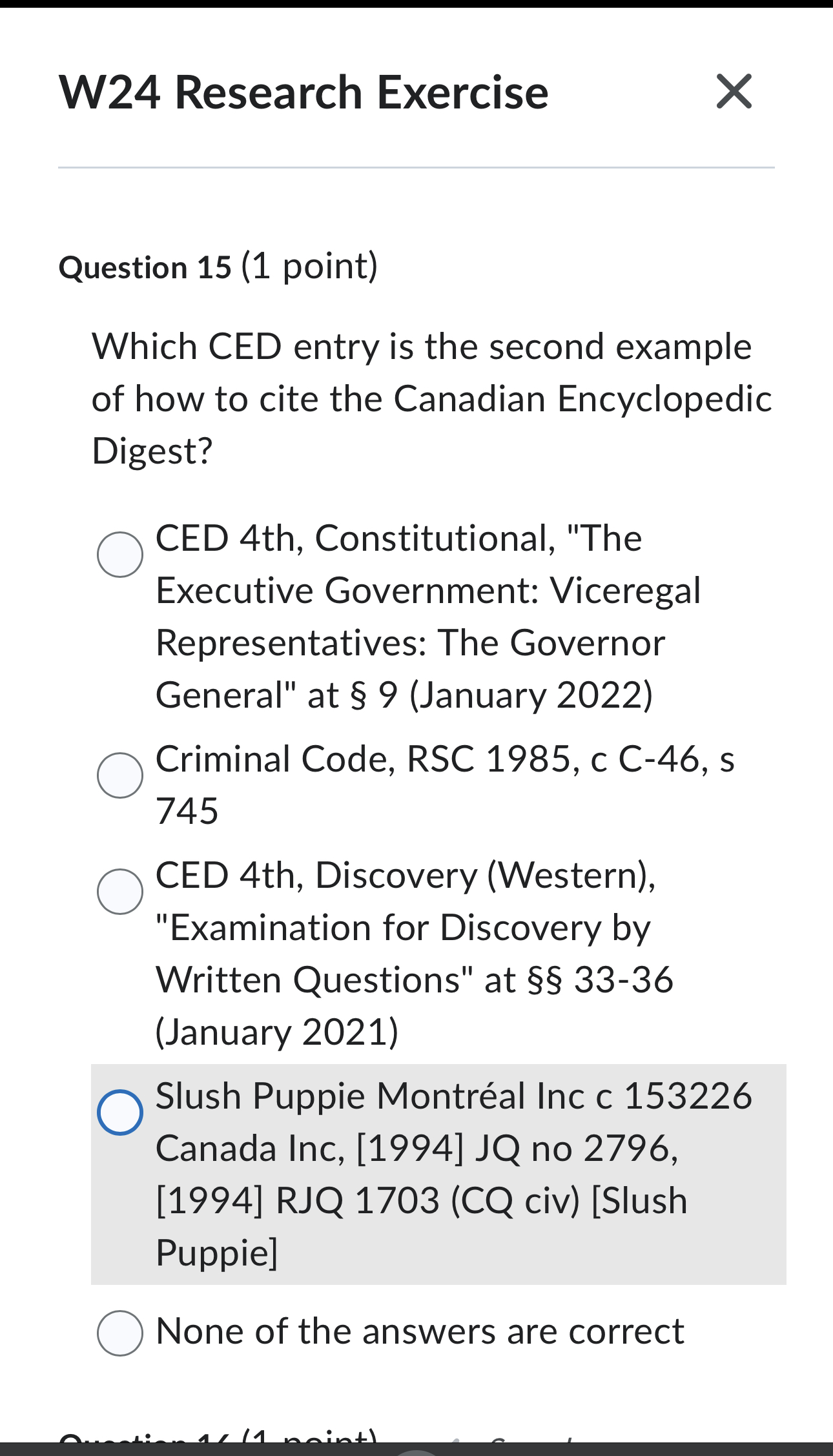The height and width of the screenshot is (1456, 833).
Task: Click the Question 15 heading
Action: (145, 266)
